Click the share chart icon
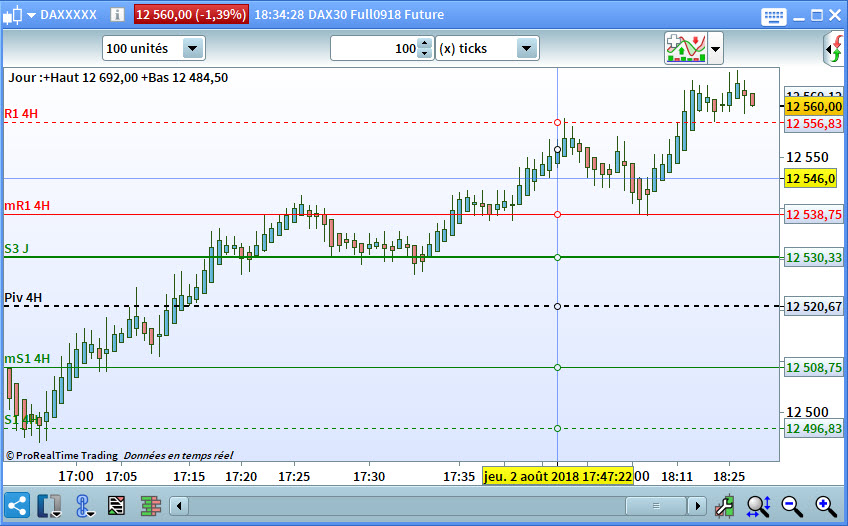The image size is (848, 526). click(17, 506)
